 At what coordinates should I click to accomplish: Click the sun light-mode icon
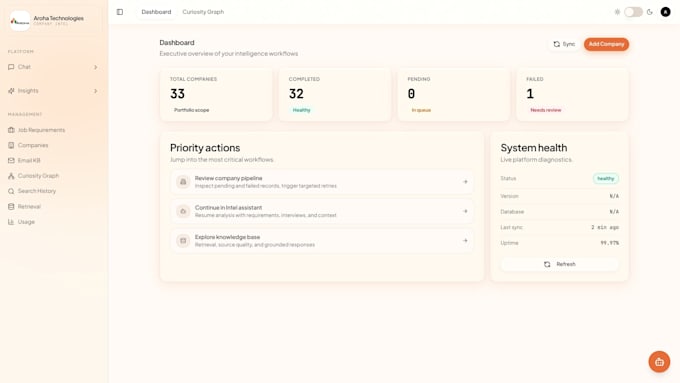click(x=617, y=12)
